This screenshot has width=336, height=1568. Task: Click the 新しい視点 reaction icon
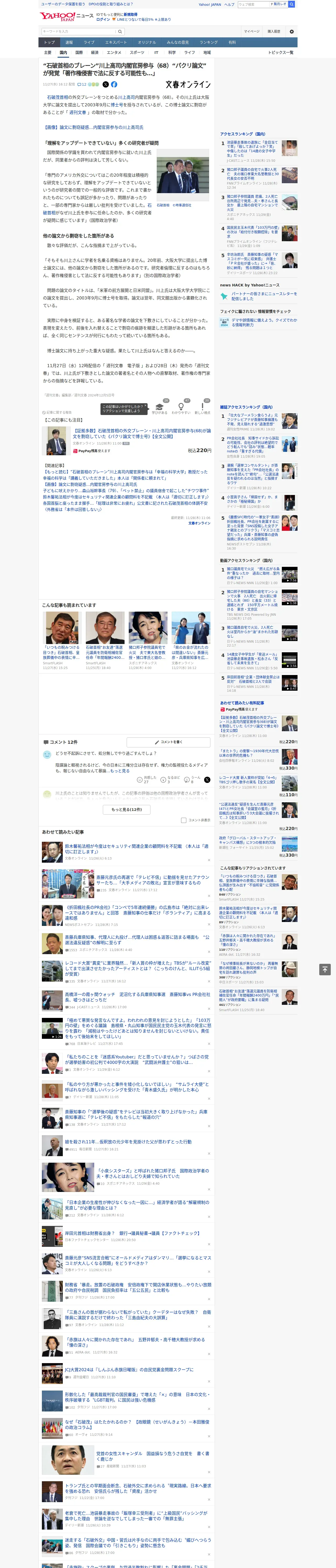(203, 406)
